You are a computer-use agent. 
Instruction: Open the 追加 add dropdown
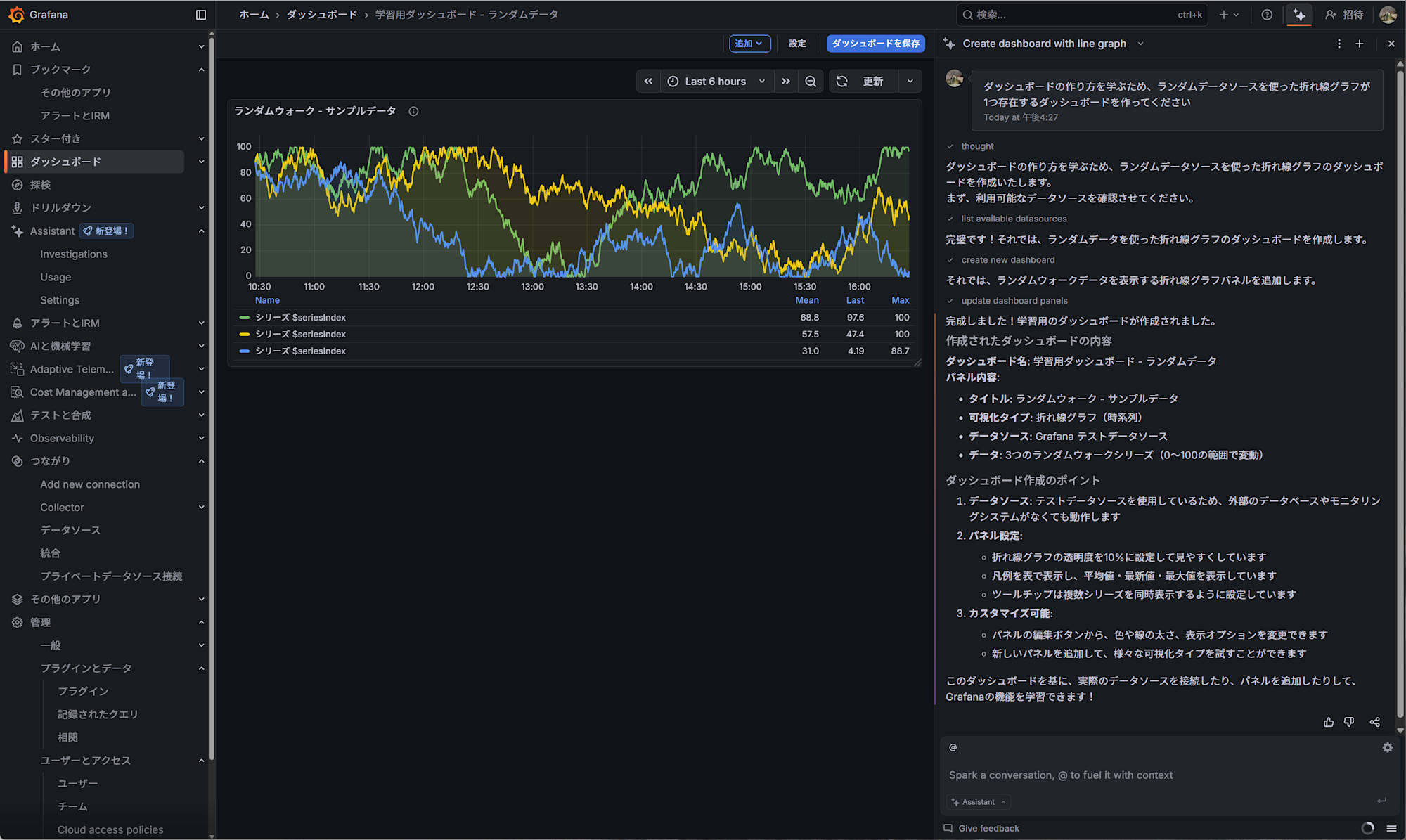(749, 44)
